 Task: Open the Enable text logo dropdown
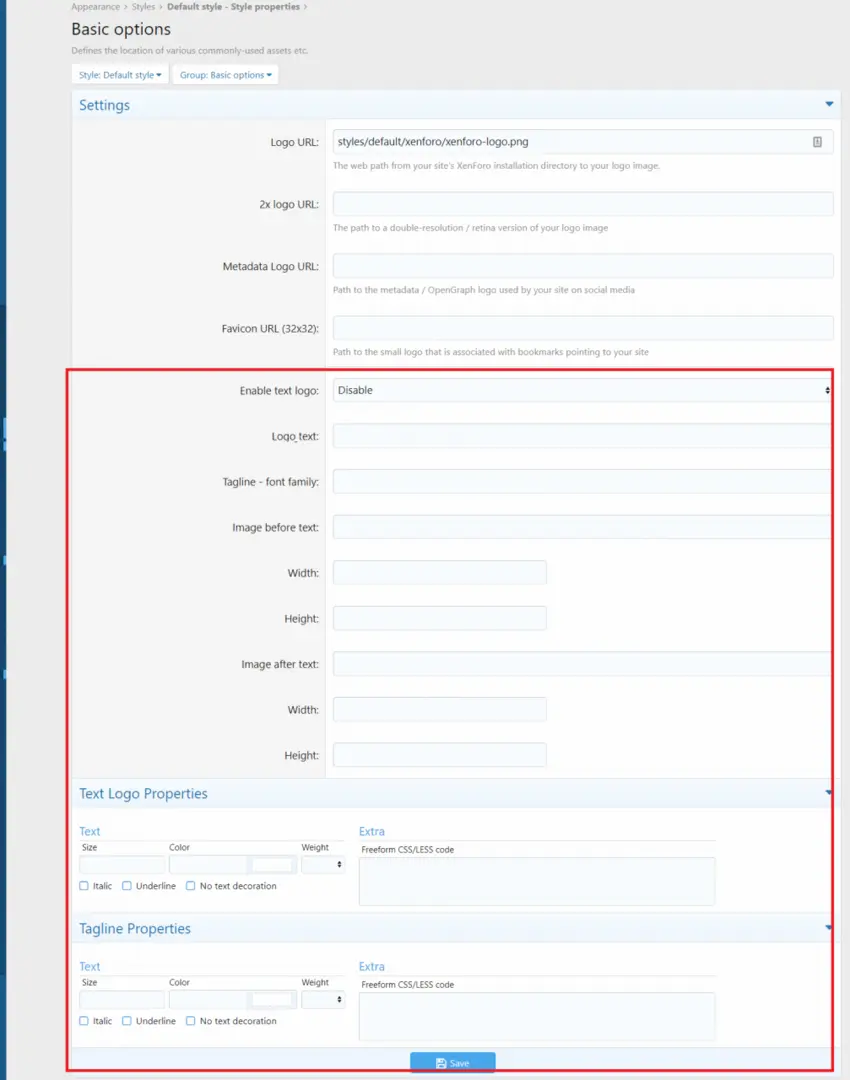[583, 390]
